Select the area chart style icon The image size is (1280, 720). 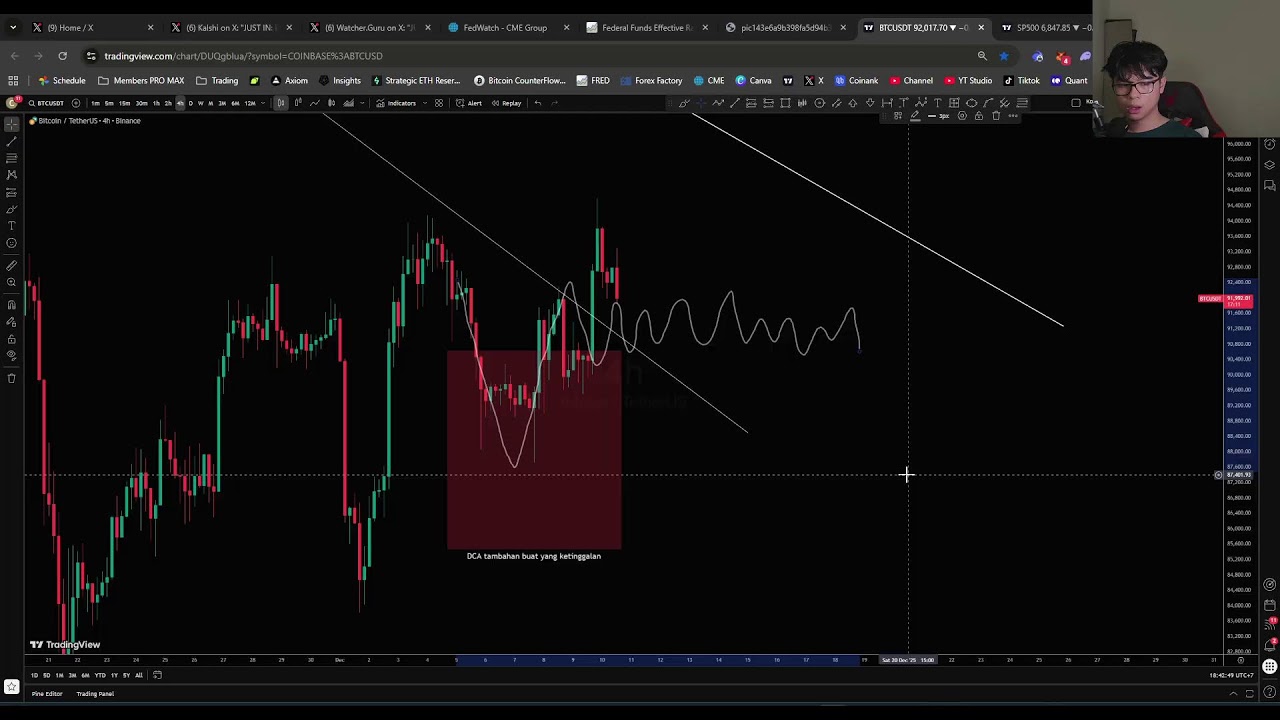(x=349, y=103)
